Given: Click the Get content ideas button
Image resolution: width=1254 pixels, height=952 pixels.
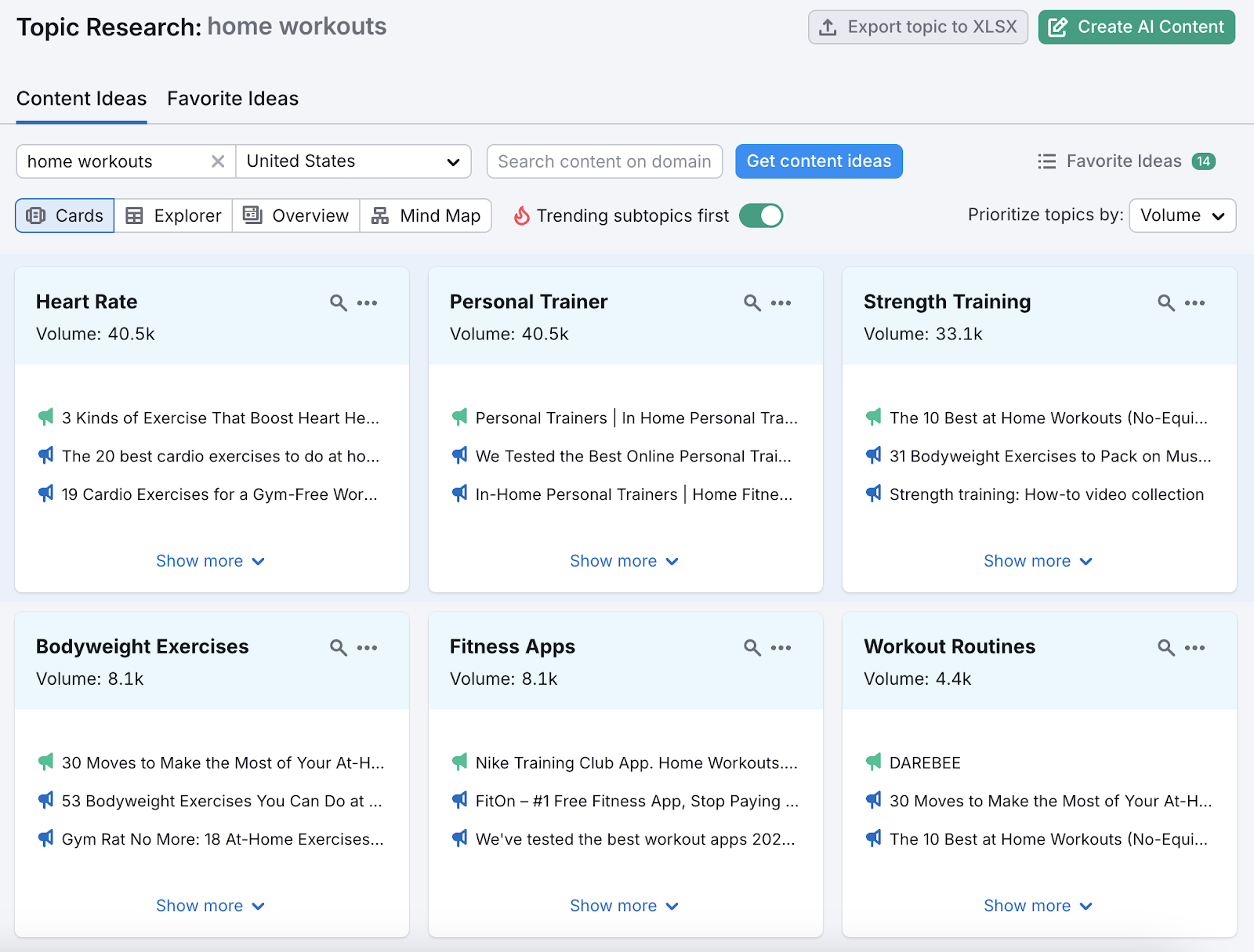Looking at the screenshot, I should [x=818, y=161].
